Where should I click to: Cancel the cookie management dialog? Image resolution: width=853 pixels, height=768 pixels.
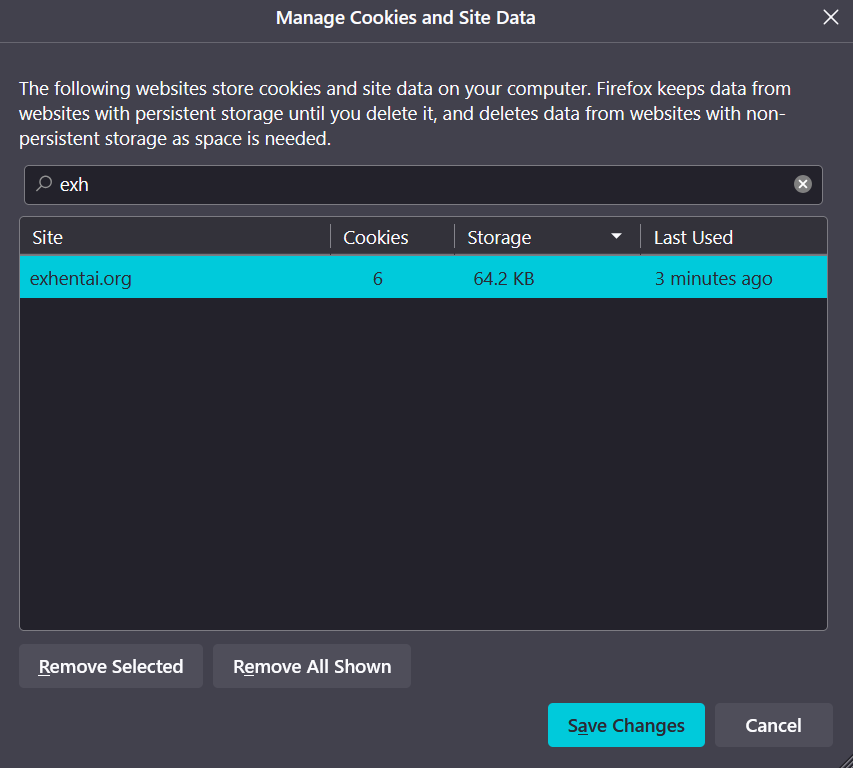774,725
